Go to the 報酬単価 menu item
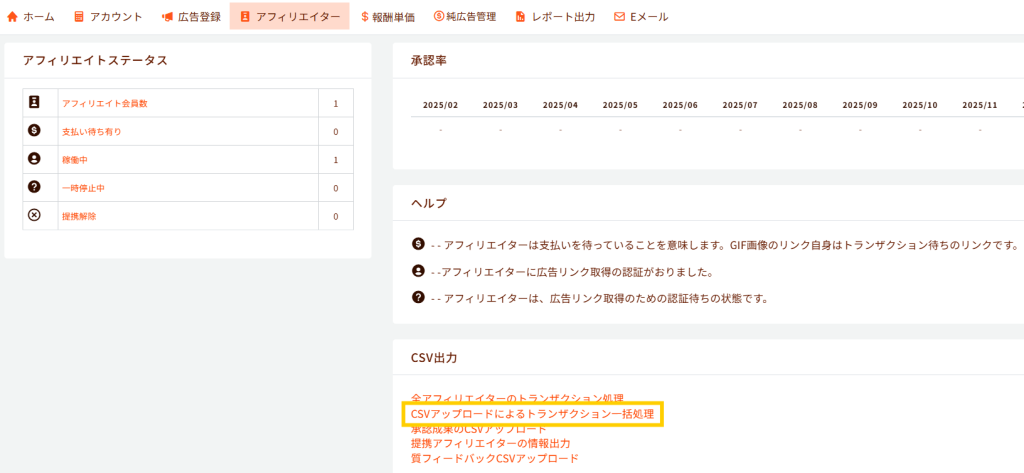This screenshot has width=1024, height=473. 390,17
